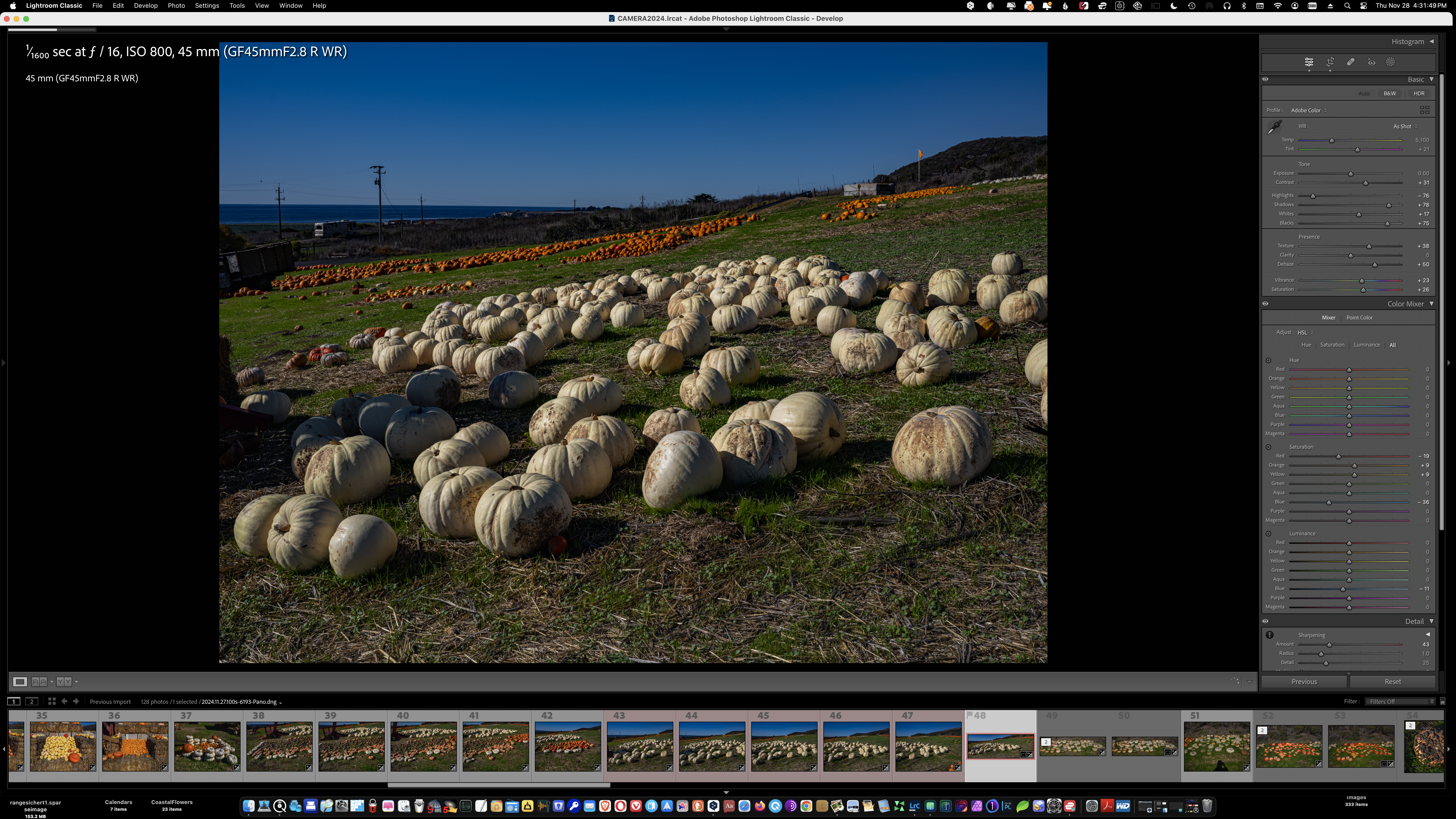Toggle the Detail panel eye visibility
Viewport: 1456px width, 819px height.
click(x=1266, y=621)
